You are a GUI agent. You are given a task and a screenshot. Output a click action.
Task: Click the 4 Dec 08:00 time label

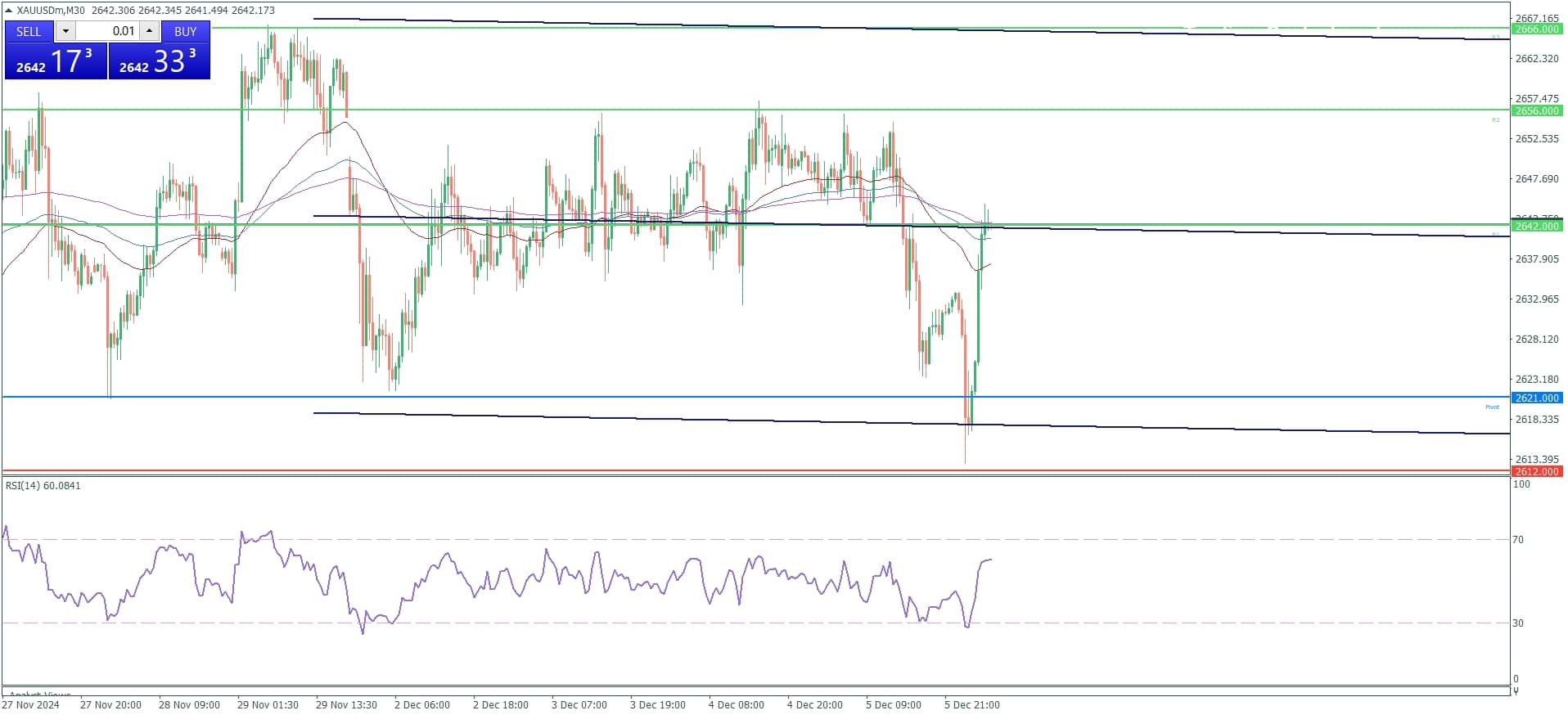[736, 704]
